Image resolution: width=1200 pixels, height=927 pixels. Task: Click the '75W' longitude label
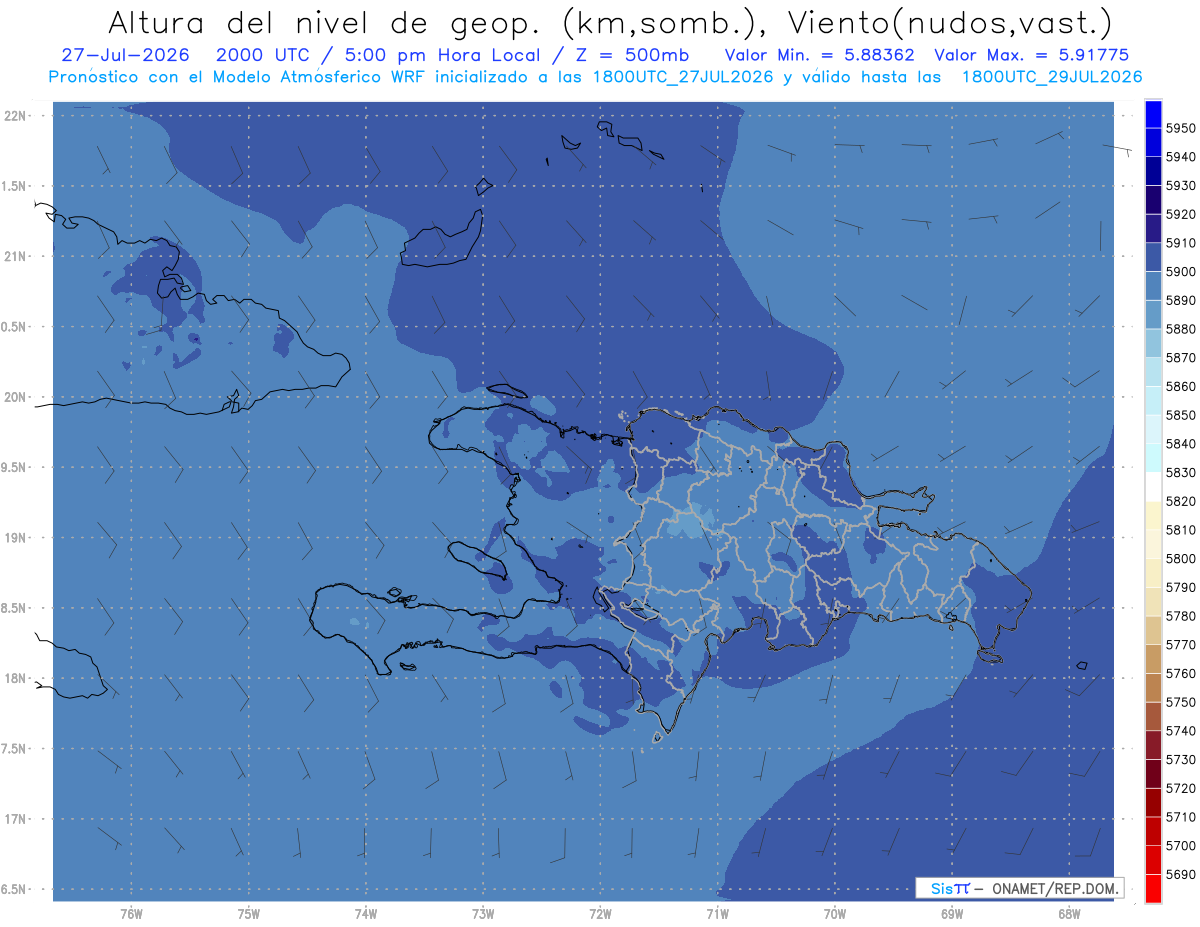[249, 914]
